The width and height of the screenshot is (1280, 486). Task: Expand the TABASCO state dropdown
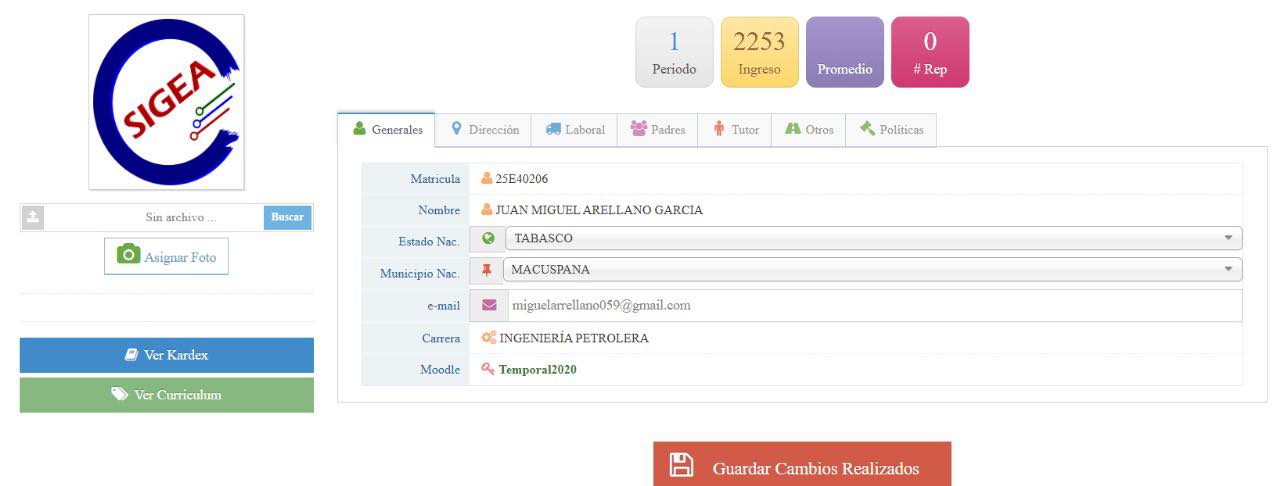[873, 238]
